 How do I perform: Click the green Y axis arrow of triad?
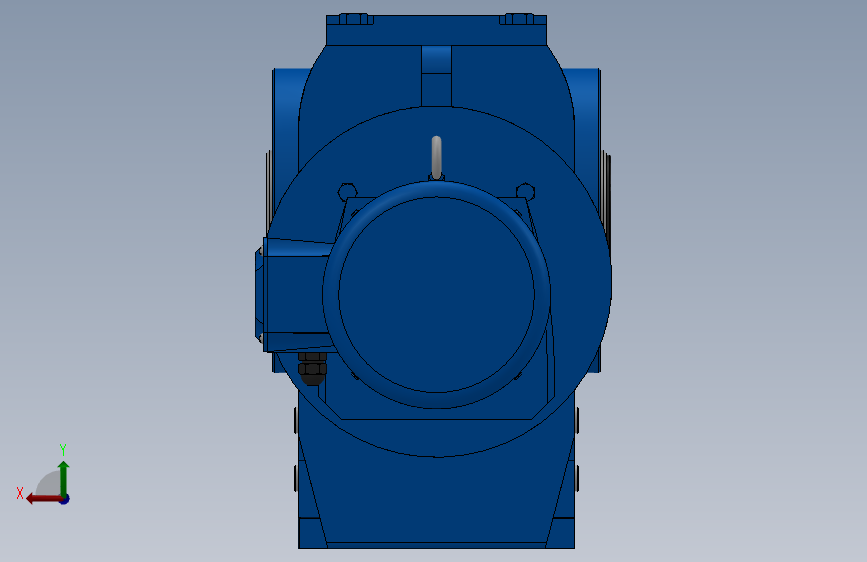click(64, 477)
